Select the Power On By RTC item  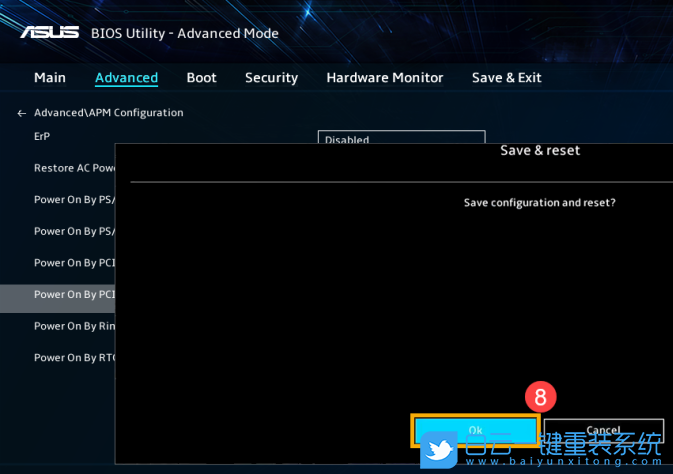pyautogui.click(x=74, y=358)
